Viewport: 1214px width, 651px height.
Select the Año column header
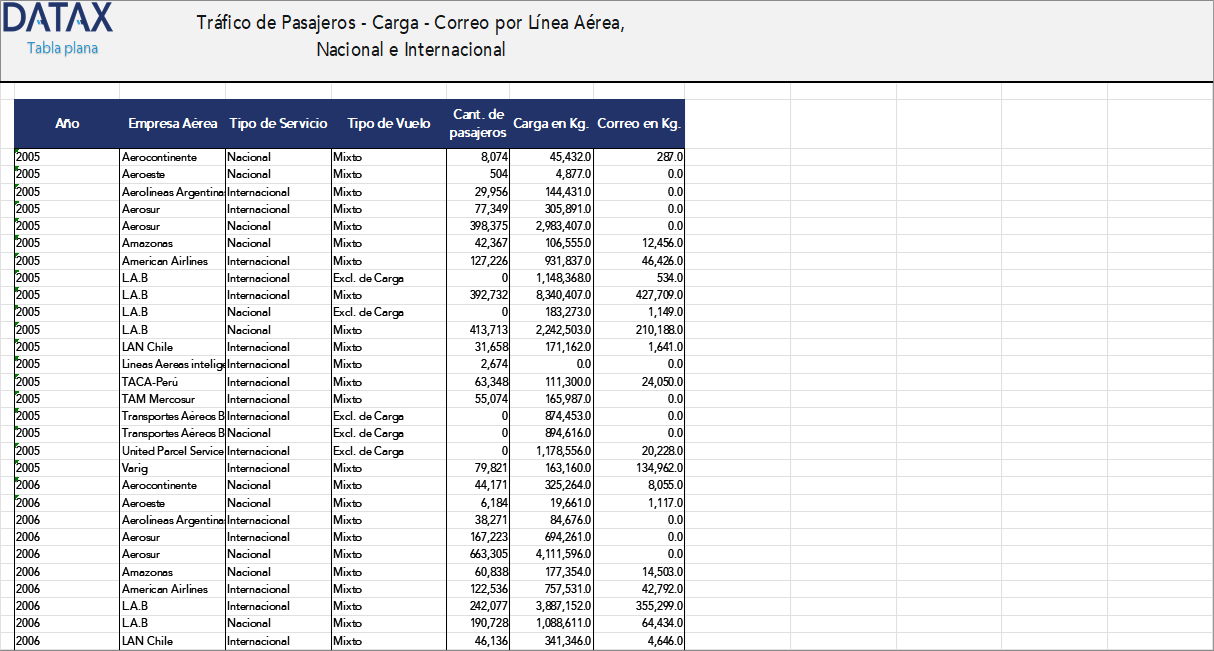(x=66, y=124)
